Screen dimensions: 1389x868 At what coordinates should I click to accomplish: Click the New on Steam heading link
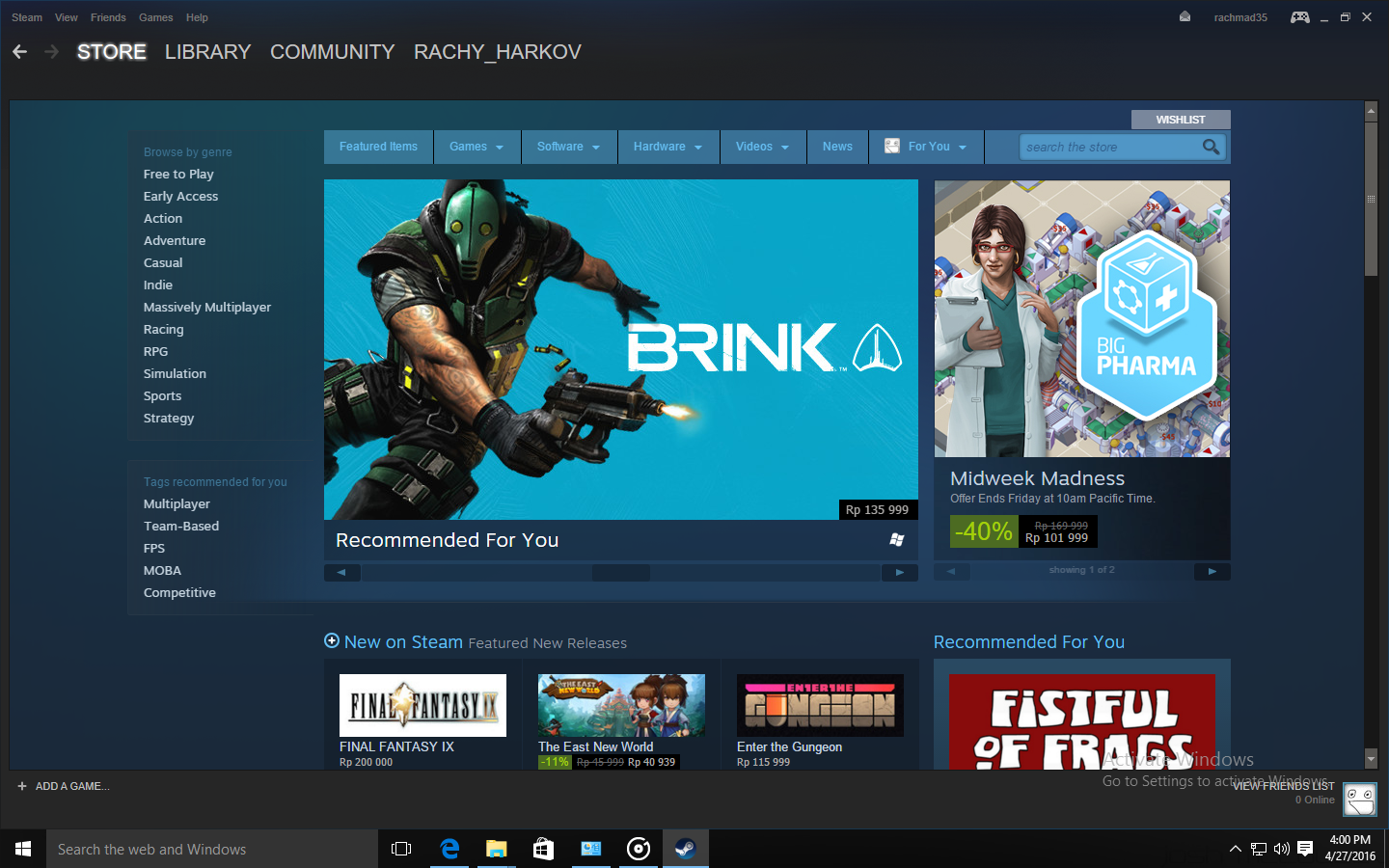(x=403, y=642)
